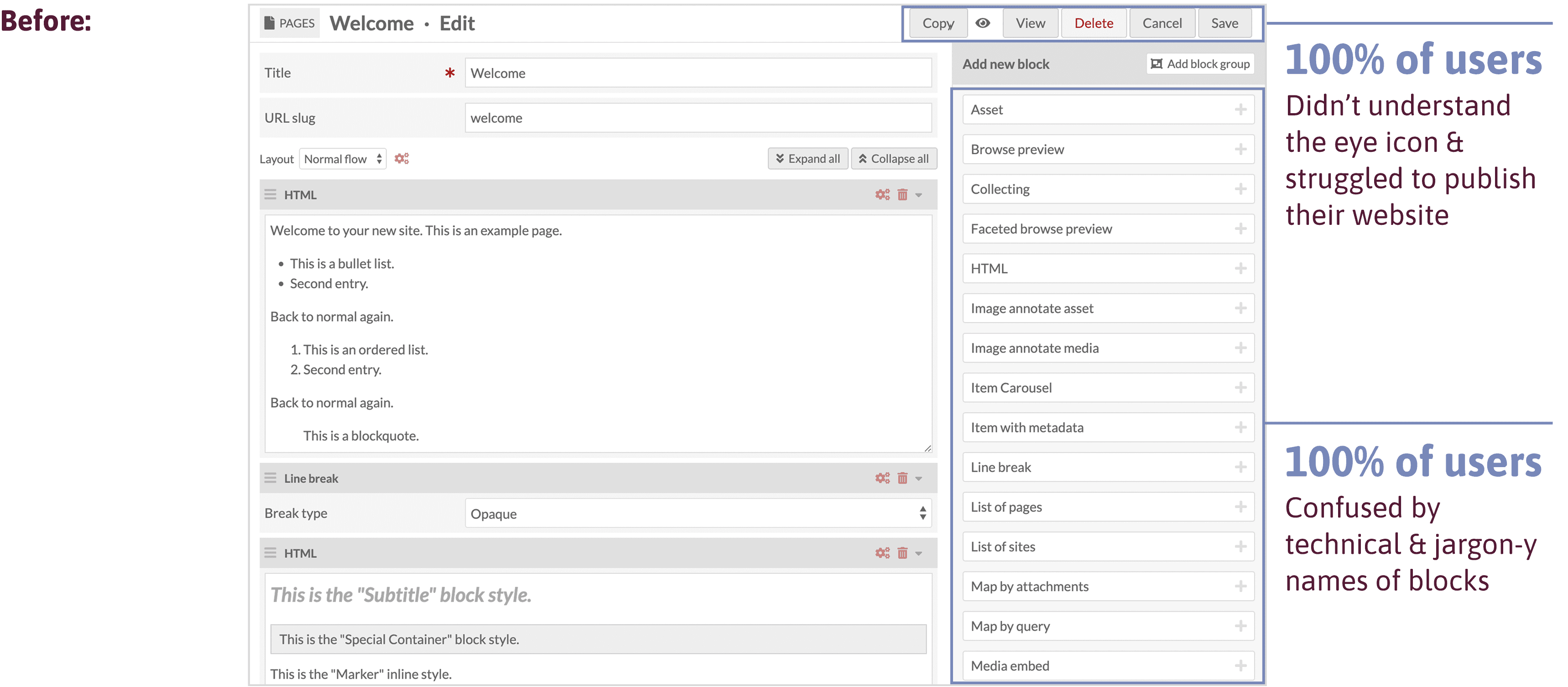Add a List of sites block via plus
This screenshot has width=1568, height=687.
coord(1240,546)
